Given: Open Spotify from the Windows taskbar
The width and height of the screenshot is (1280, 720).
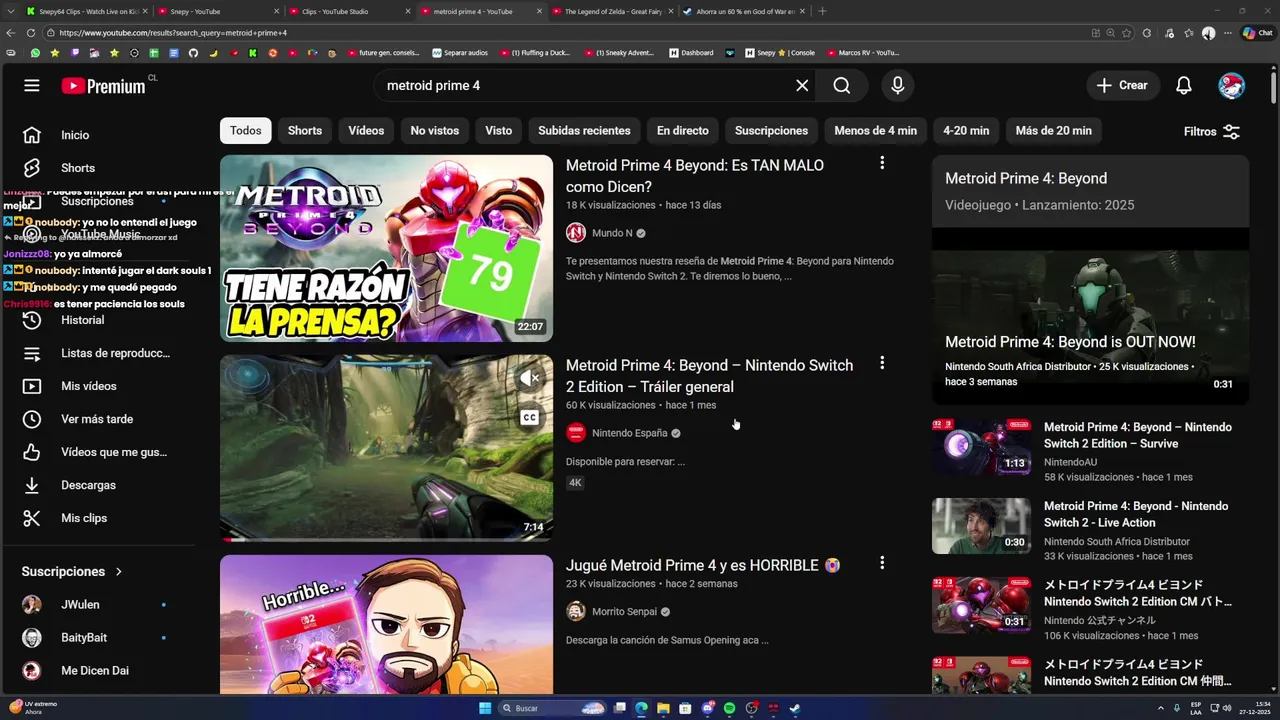Looking at the screenshot, I should 729,708.
